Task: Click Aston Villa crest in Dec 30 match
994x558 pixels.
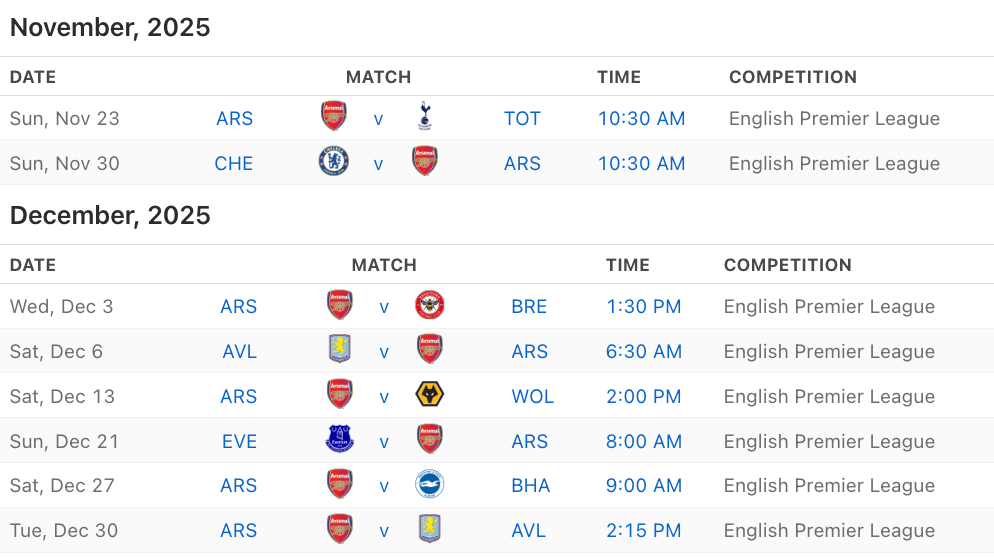Action: tap(430, 529)
